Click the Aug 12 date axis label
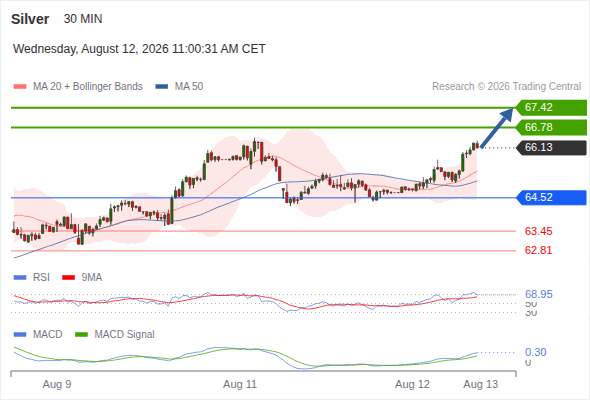 412,385
